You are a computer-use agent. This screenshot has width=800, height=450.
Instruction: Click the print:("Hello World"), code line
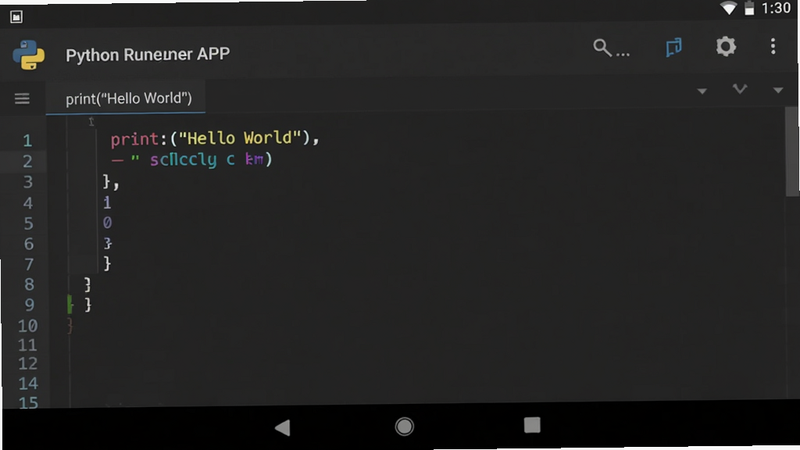click(215, 138)
